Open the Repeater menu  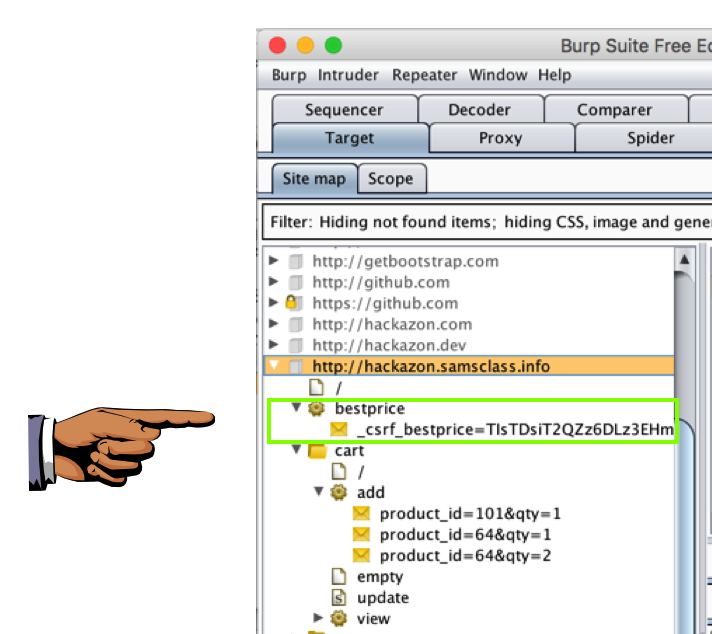click(x=425, y=75)
